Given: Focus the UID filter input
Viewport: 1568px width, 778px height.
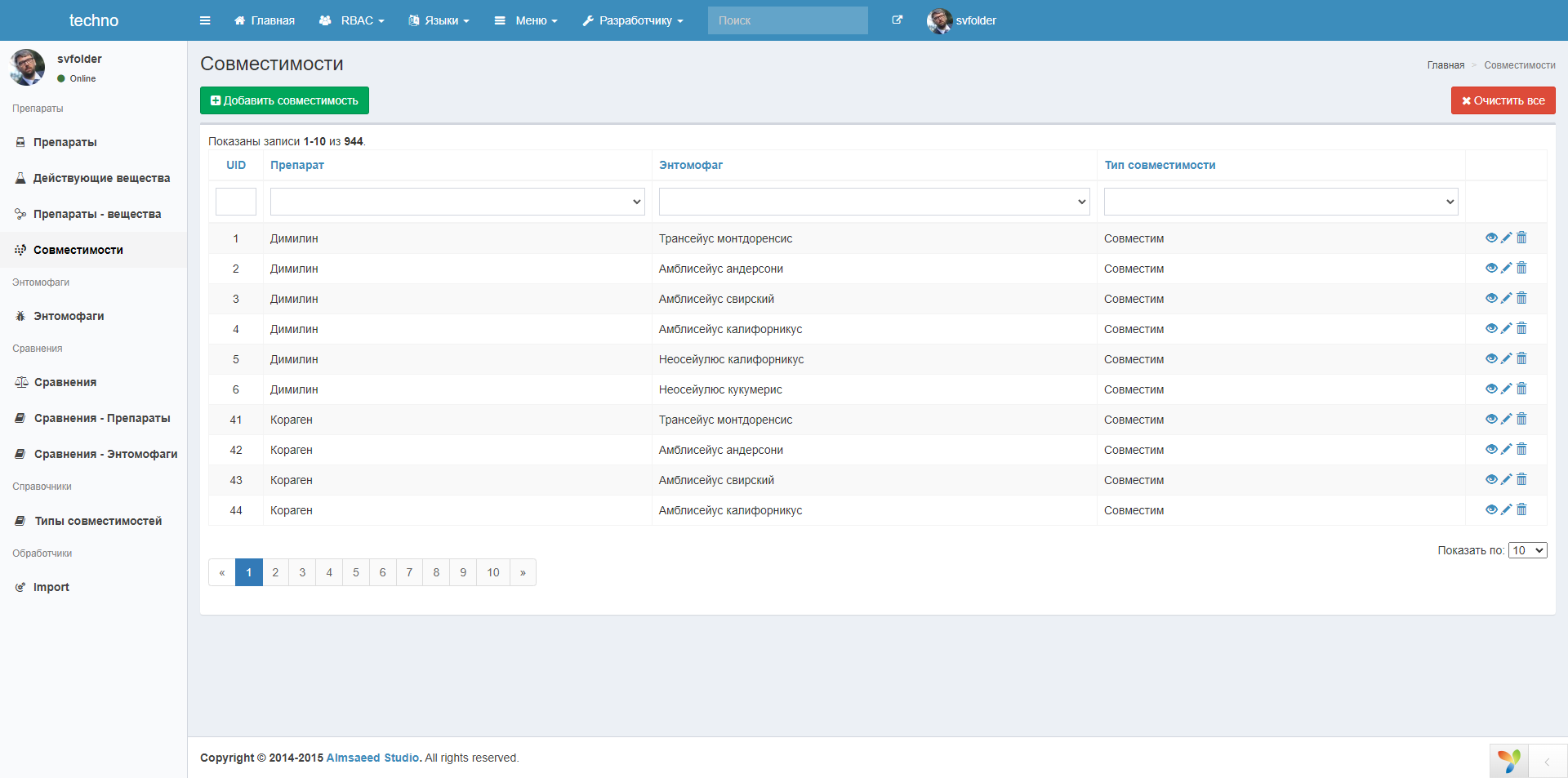Looking at the screenshot, I should [x=236, y=202].
